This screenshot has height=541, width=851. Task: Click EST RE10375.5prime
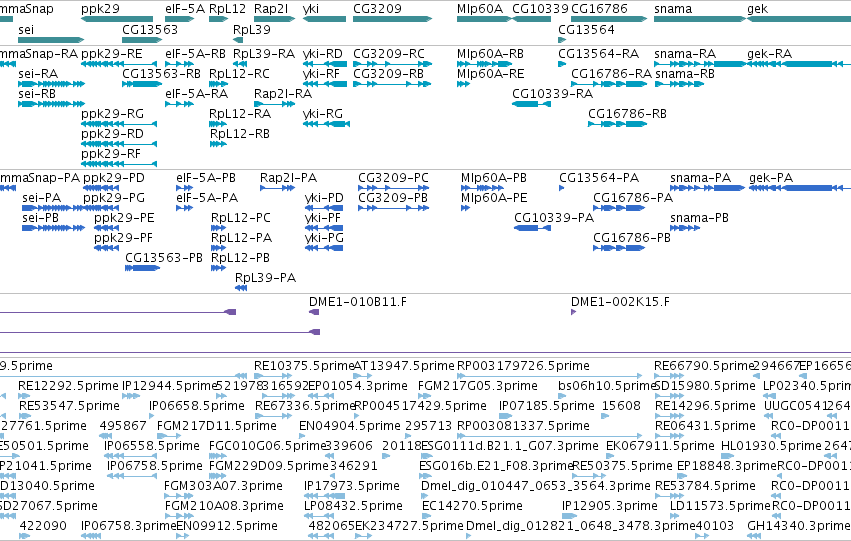[x=304, y=366]
